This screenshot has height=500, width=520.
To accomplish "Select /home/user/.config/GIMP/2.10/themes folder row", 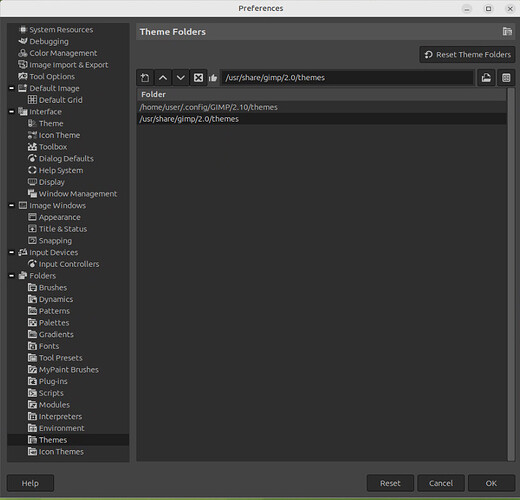I will click(x=322, y=107).
